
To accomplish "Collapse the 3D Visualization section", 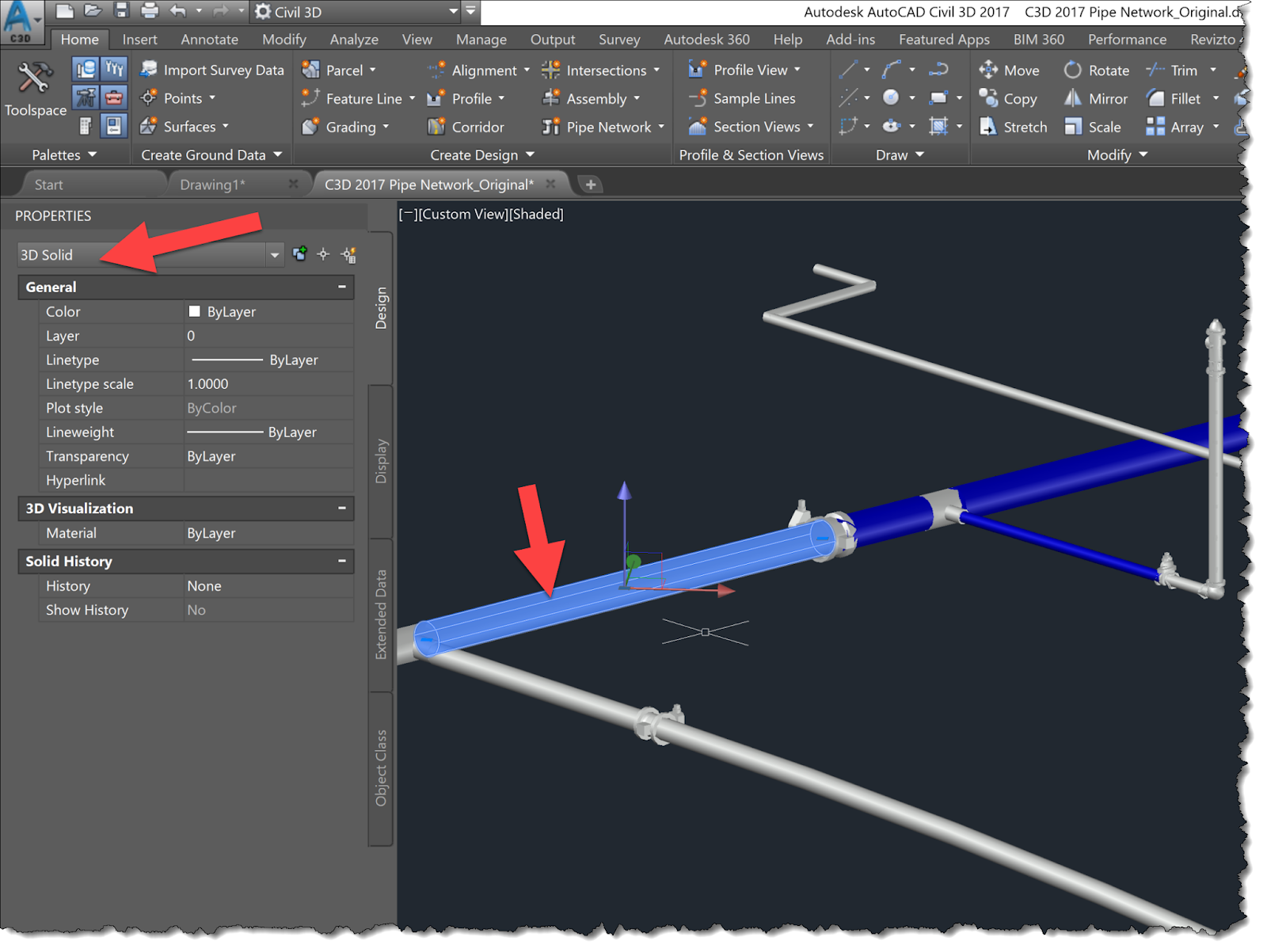I will tap(342, 508).
